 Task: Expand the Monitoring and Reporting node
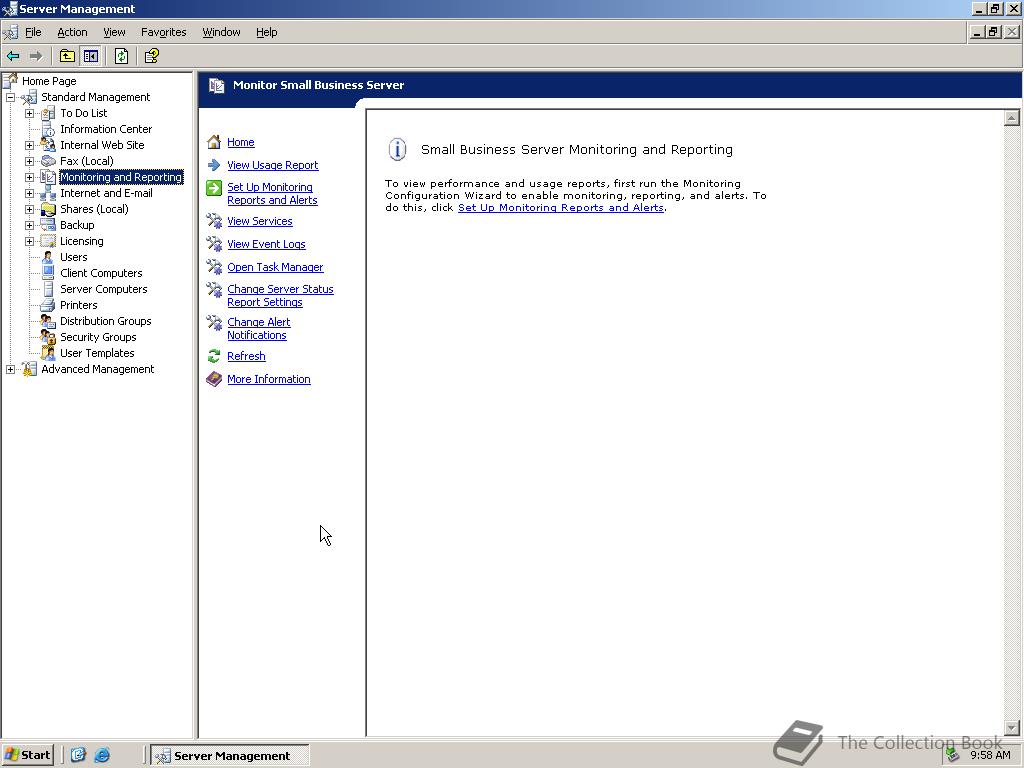pyautogui.click(x=29, y=177)
